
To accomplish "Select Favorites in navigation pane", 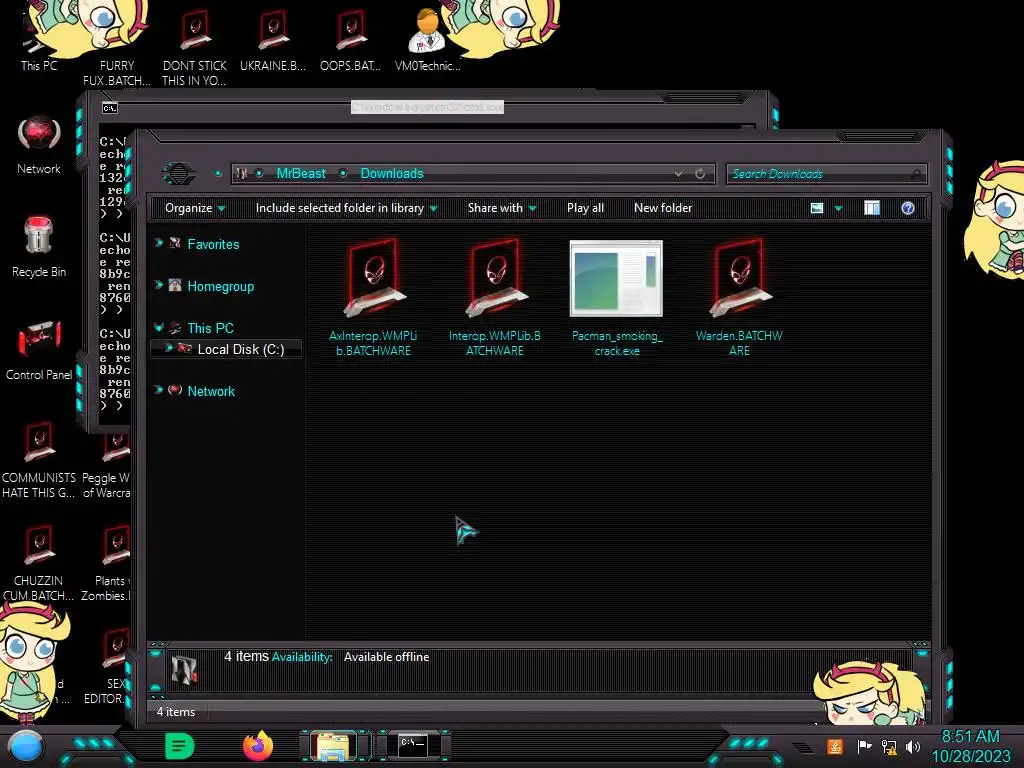I will (213, 244).
